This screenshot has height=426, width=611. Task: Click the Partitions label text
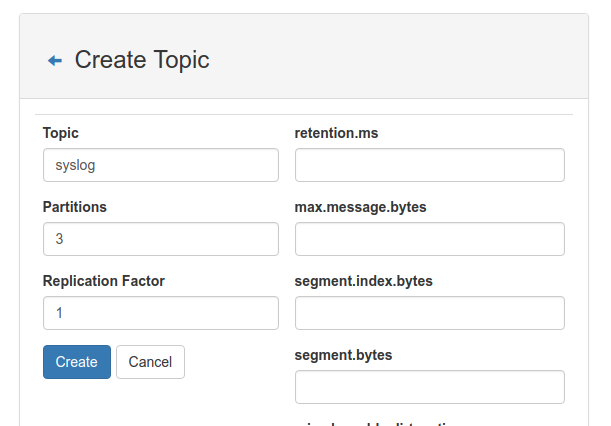pos(75,207)
